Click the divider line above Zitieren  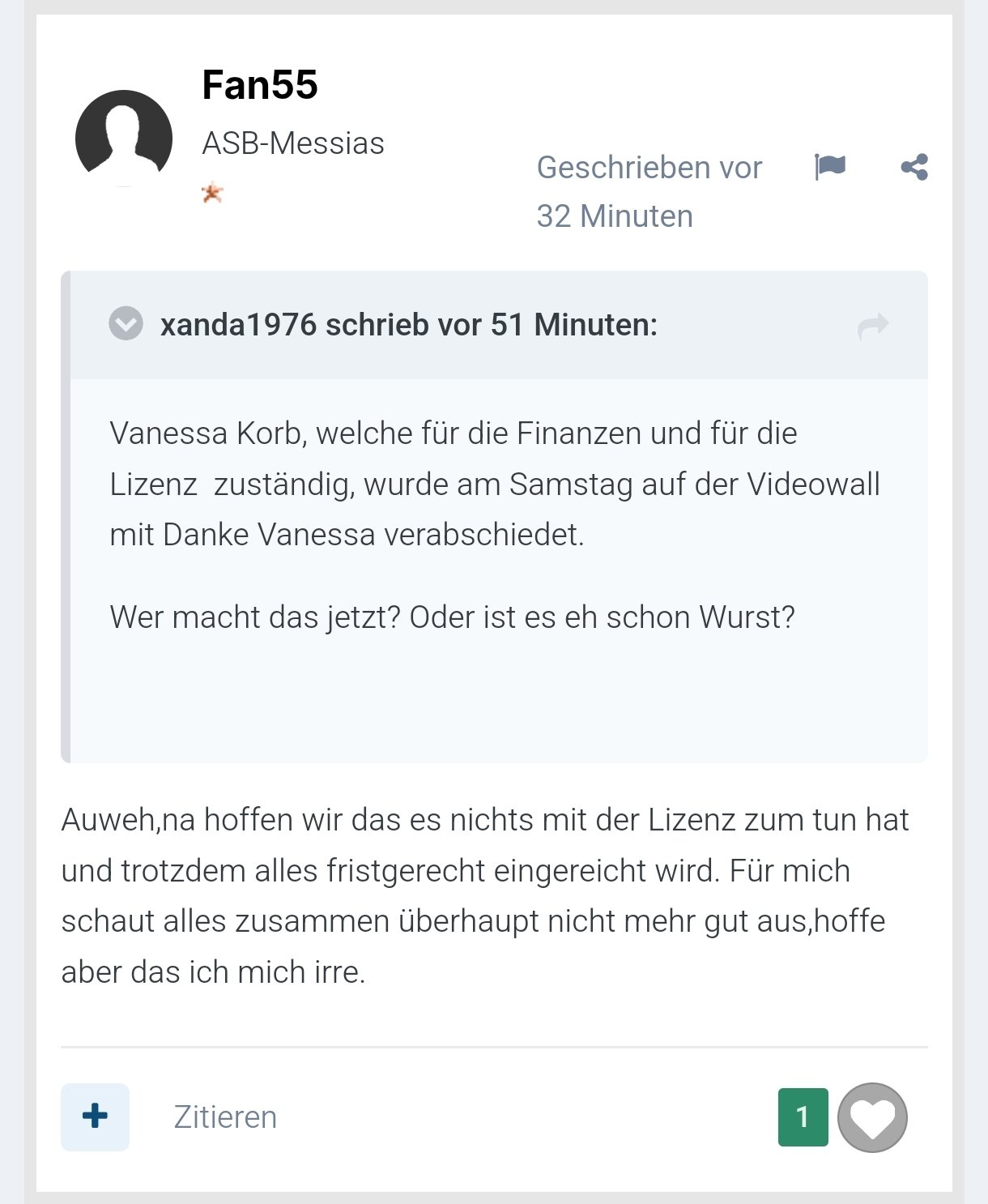(x=494, y=1047)
